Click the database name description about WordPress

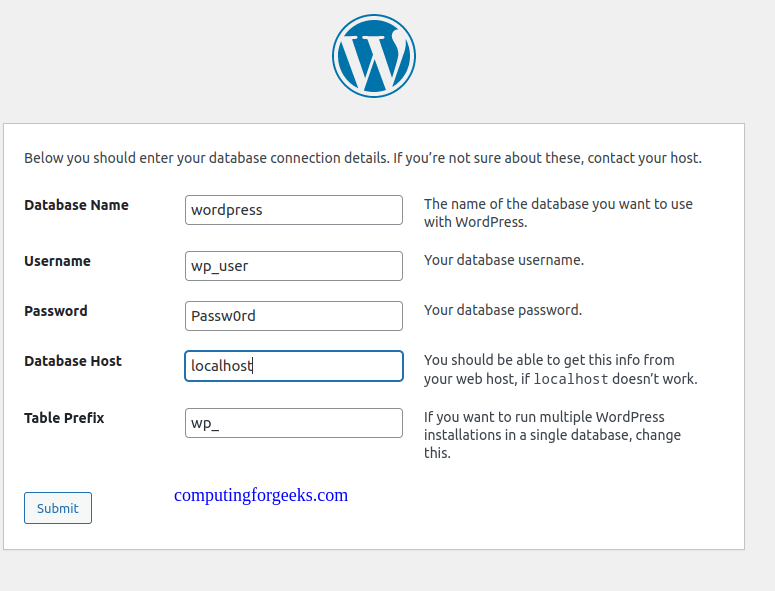click(x=558, y=213)
